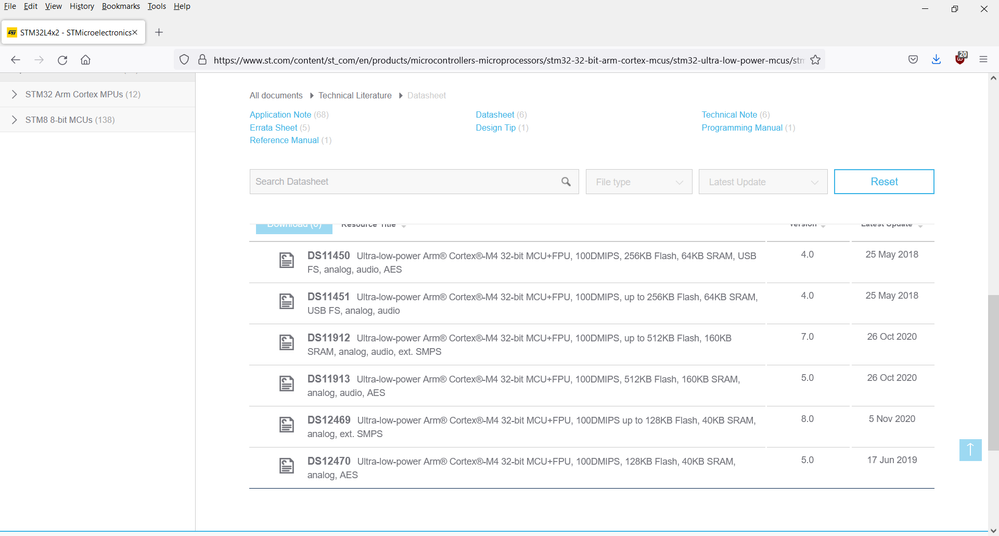Screen dimensions: 999x536
Task: Open the Tools menu
Action: click(x=157, y=6)
